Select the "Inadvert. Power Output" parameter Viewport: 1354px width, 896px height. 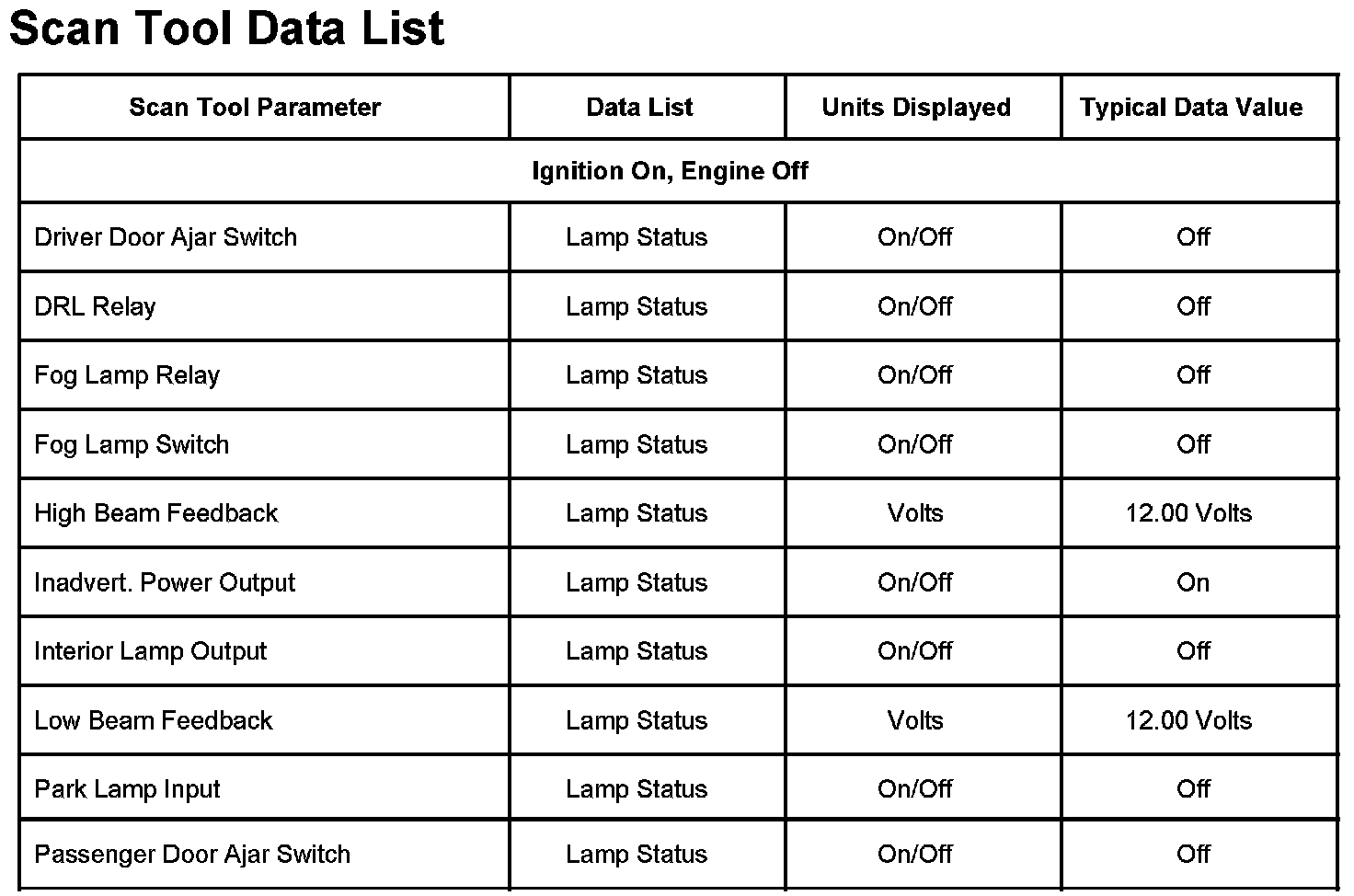click(x=165, y=582)
